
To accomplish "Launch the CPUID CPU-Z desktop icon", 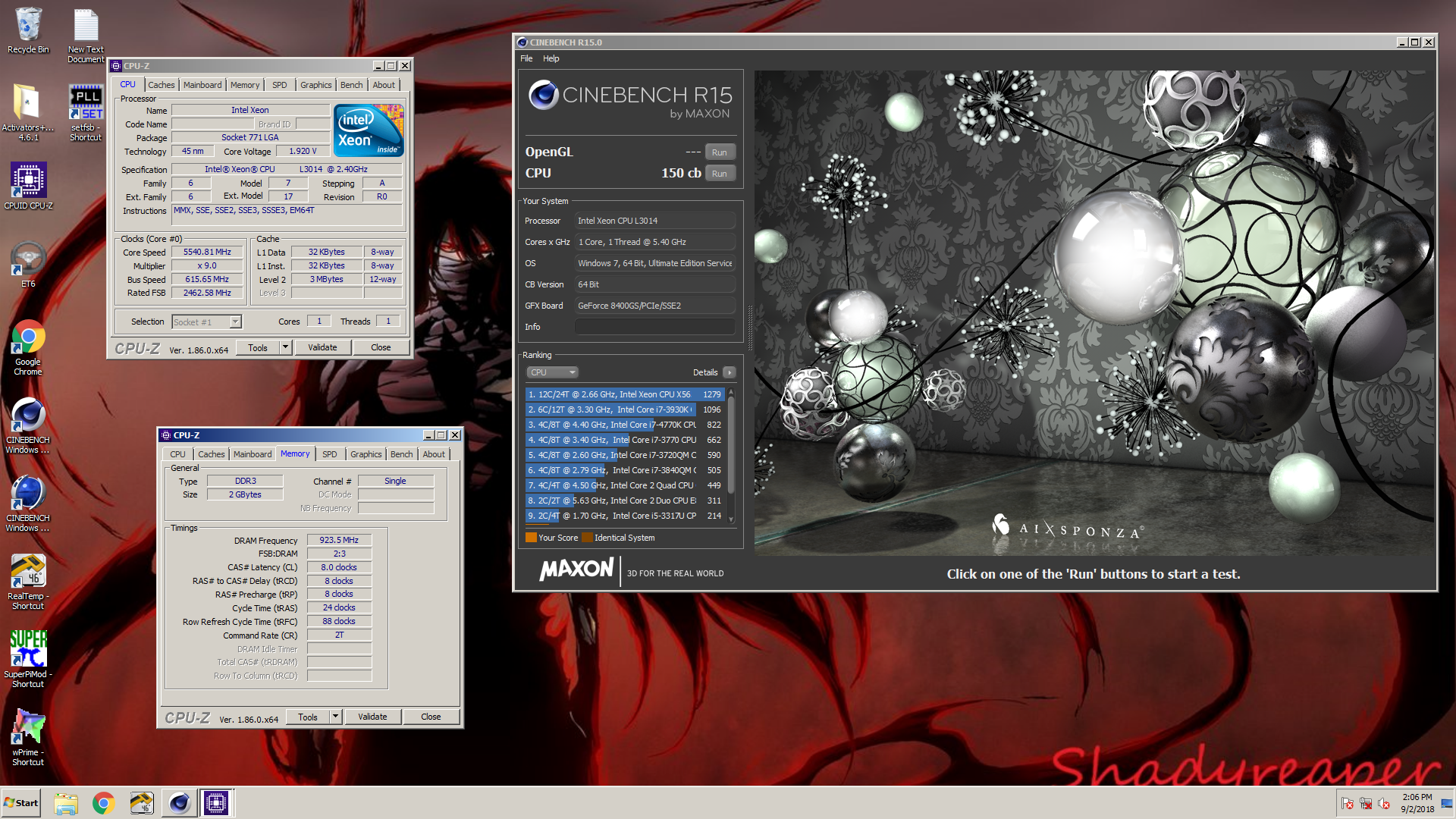I will point(28,186).
